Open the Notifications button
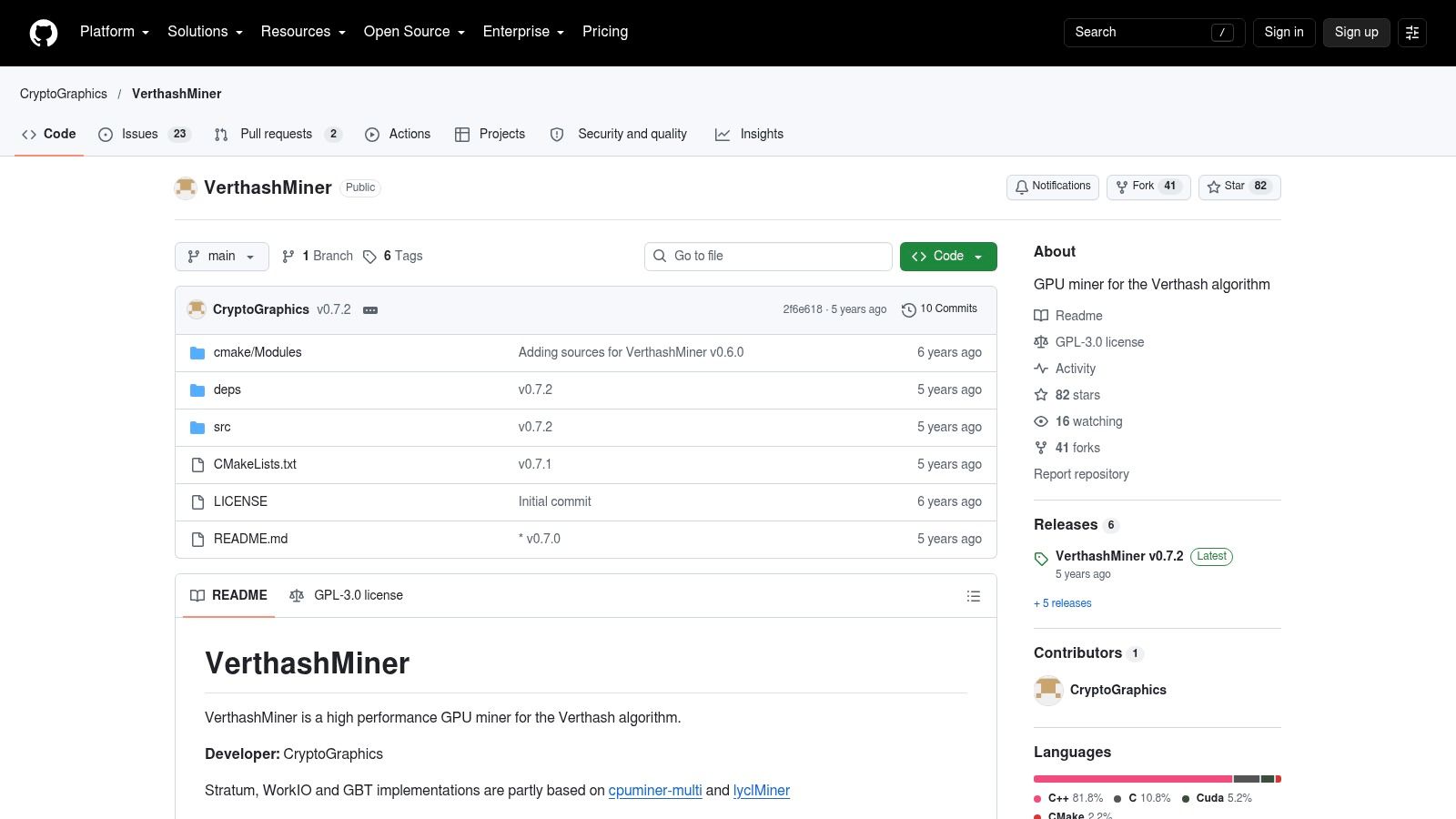The width and height of the screenshot is (1456, 819). tap(1053, 187)
